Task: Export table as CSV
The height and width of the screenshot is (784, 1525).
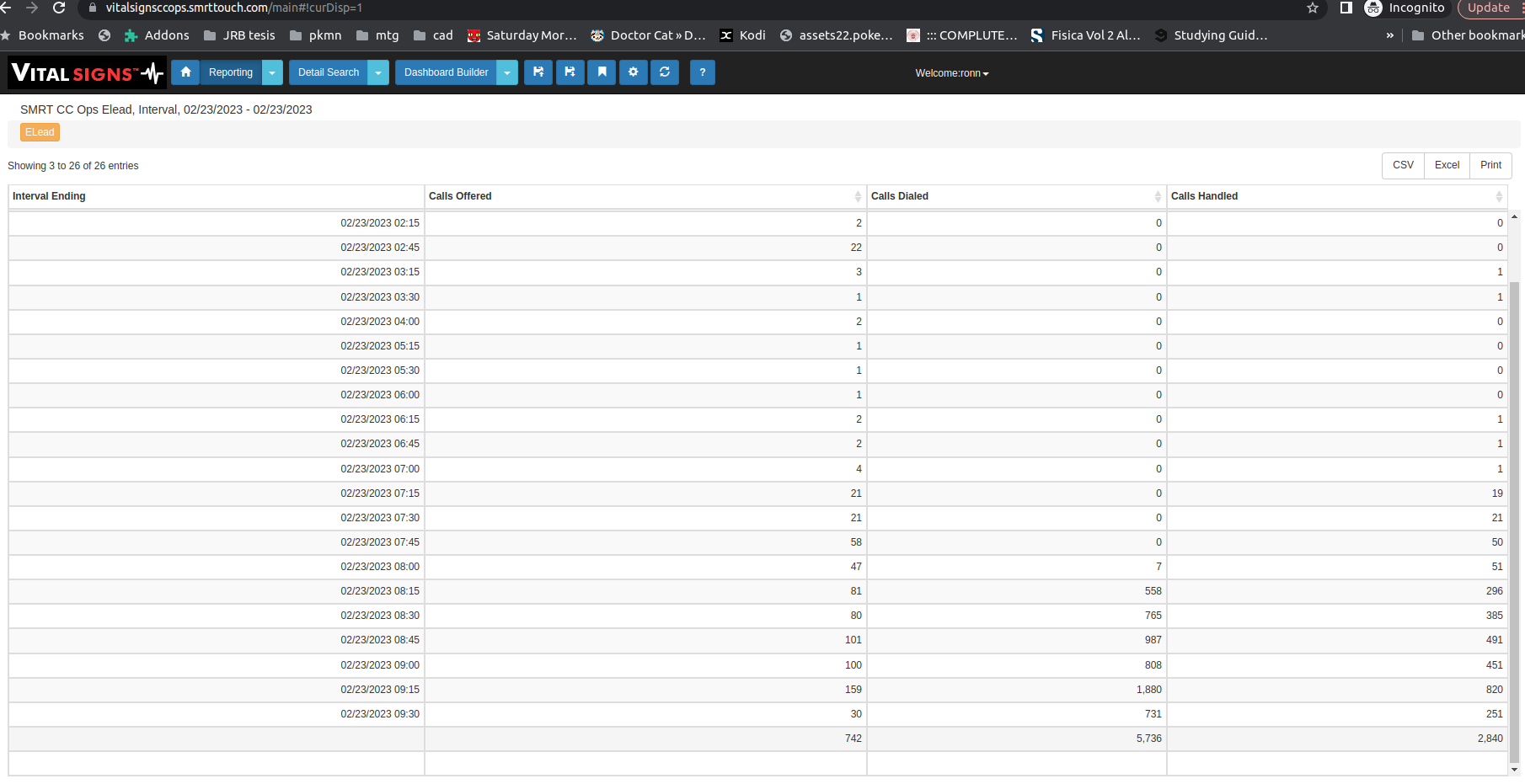Action: 1403,165
